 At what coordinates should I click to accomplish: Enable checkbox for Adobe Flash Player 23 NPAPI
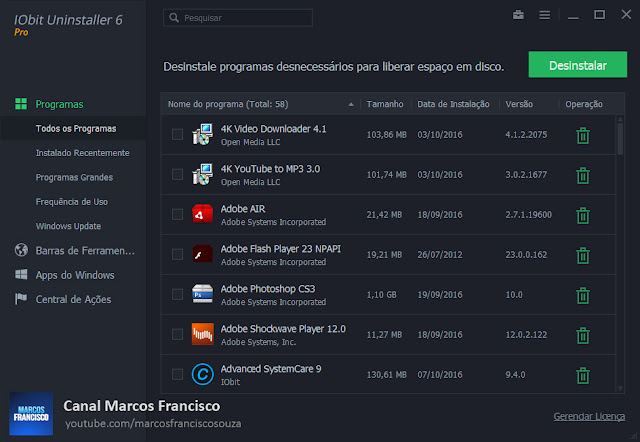(x=177, y=254)
